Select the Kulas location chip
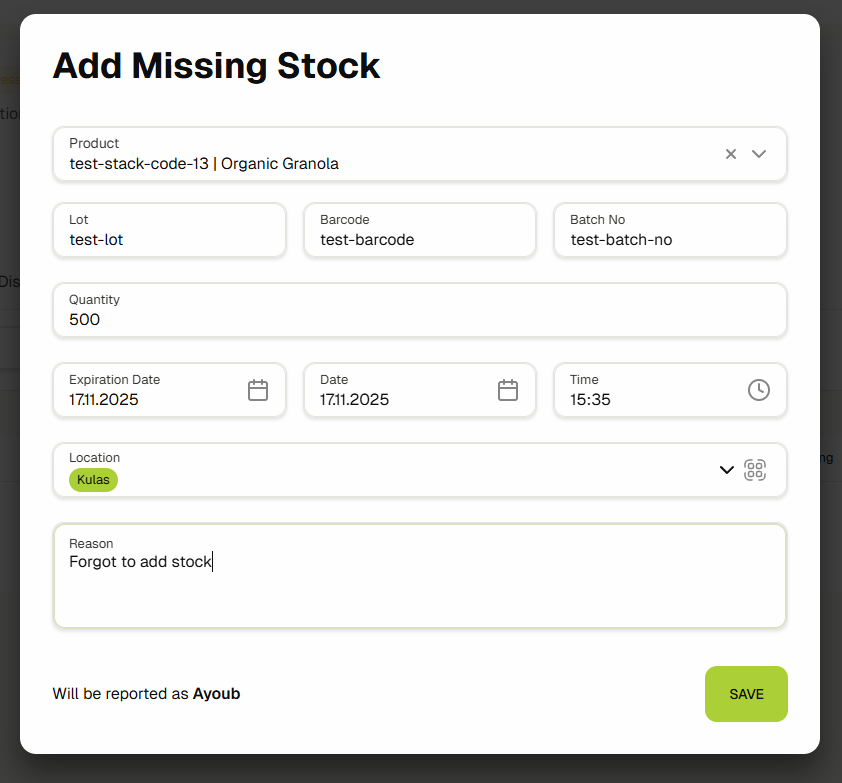The height and width of the screenshot is (783, 842). (x=93, y=480)
